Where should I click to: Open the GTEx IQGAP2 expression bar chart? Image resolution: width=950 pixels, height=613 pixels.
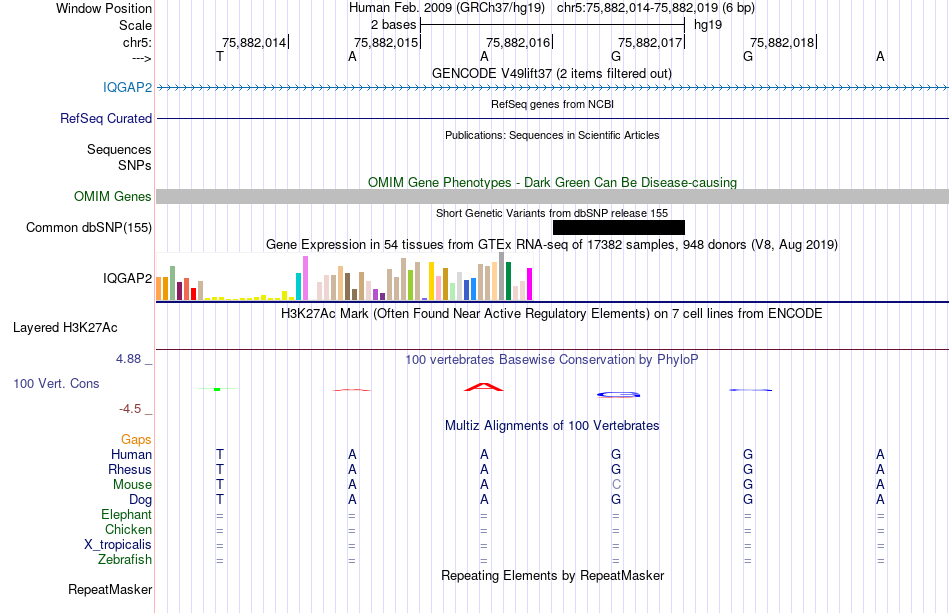[x=344, y=277]
